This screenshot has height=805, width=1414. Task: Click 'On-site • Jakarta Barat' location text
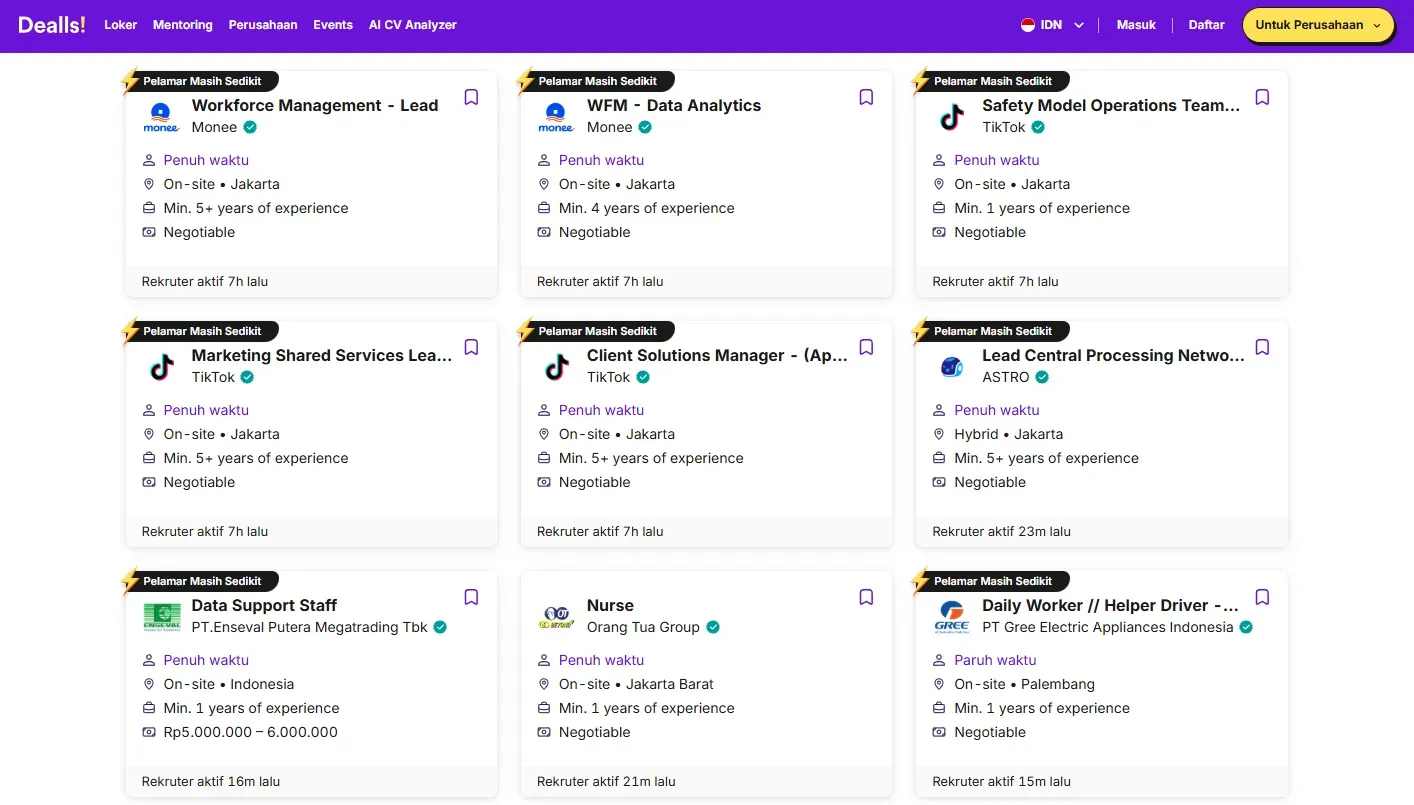coord(636,684)
